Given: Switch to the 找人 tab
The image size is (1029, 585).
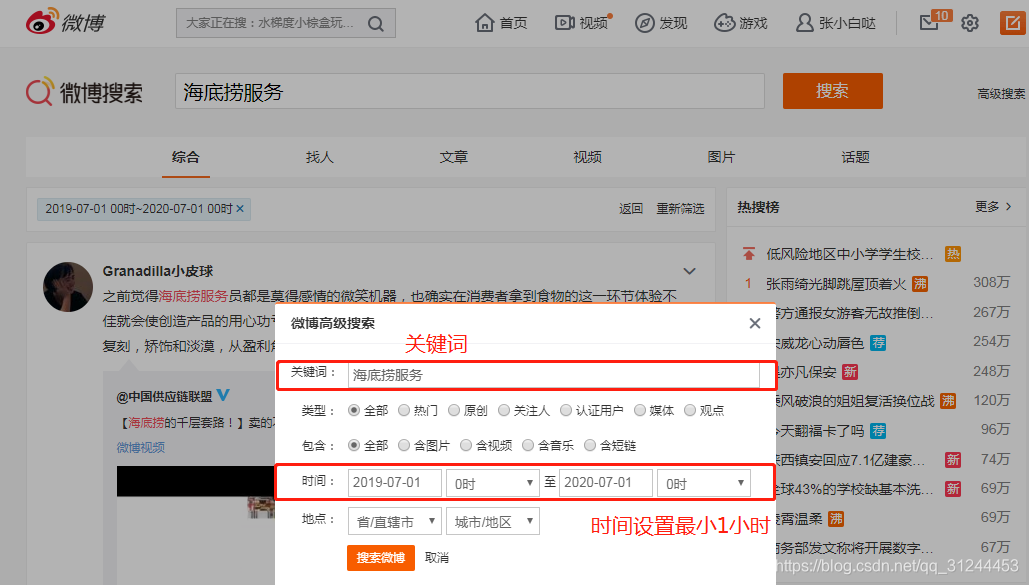Looking at the screenshot, I should (320, 157).
